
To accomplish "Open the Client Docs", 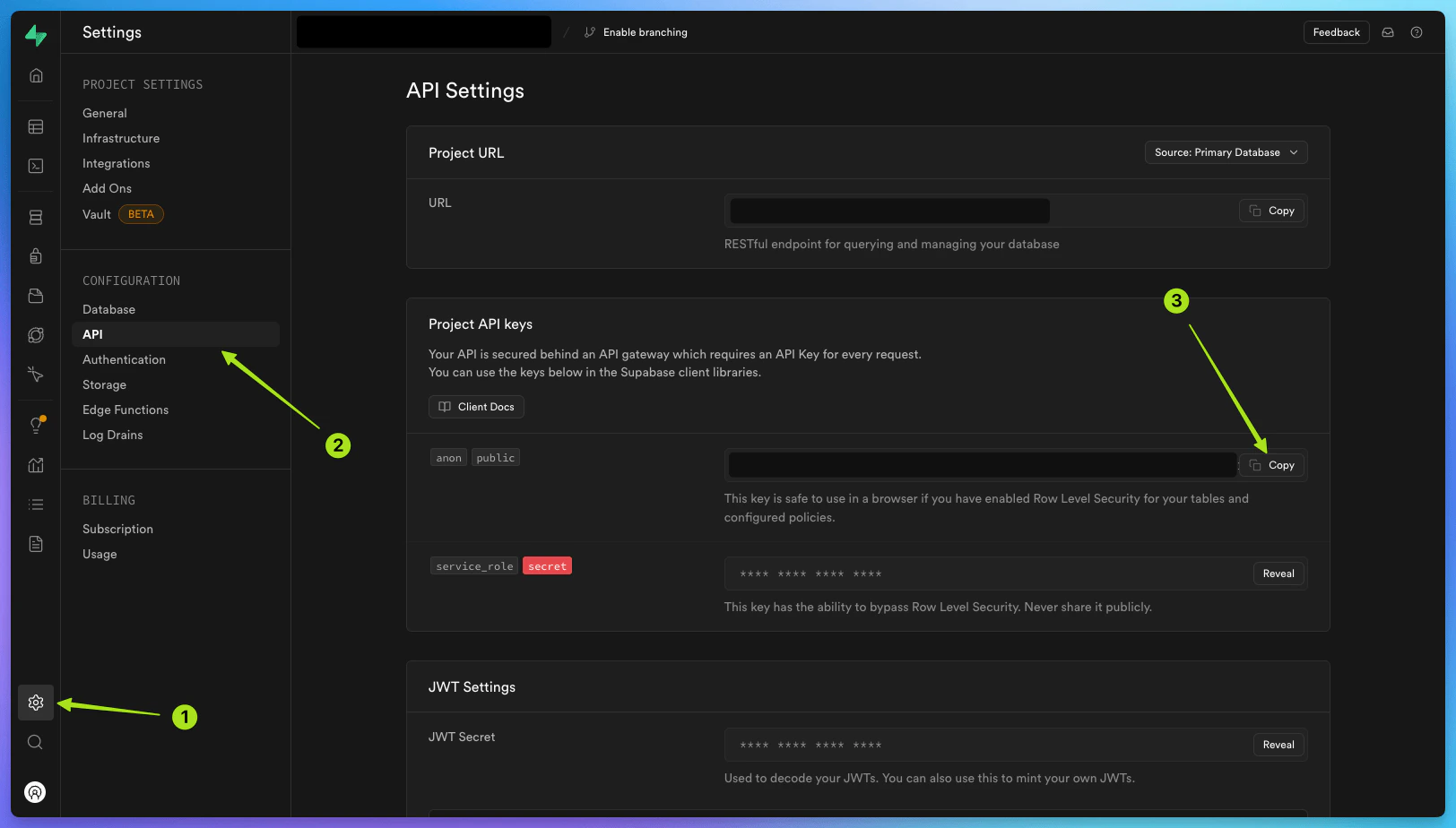I will point(476,406).
